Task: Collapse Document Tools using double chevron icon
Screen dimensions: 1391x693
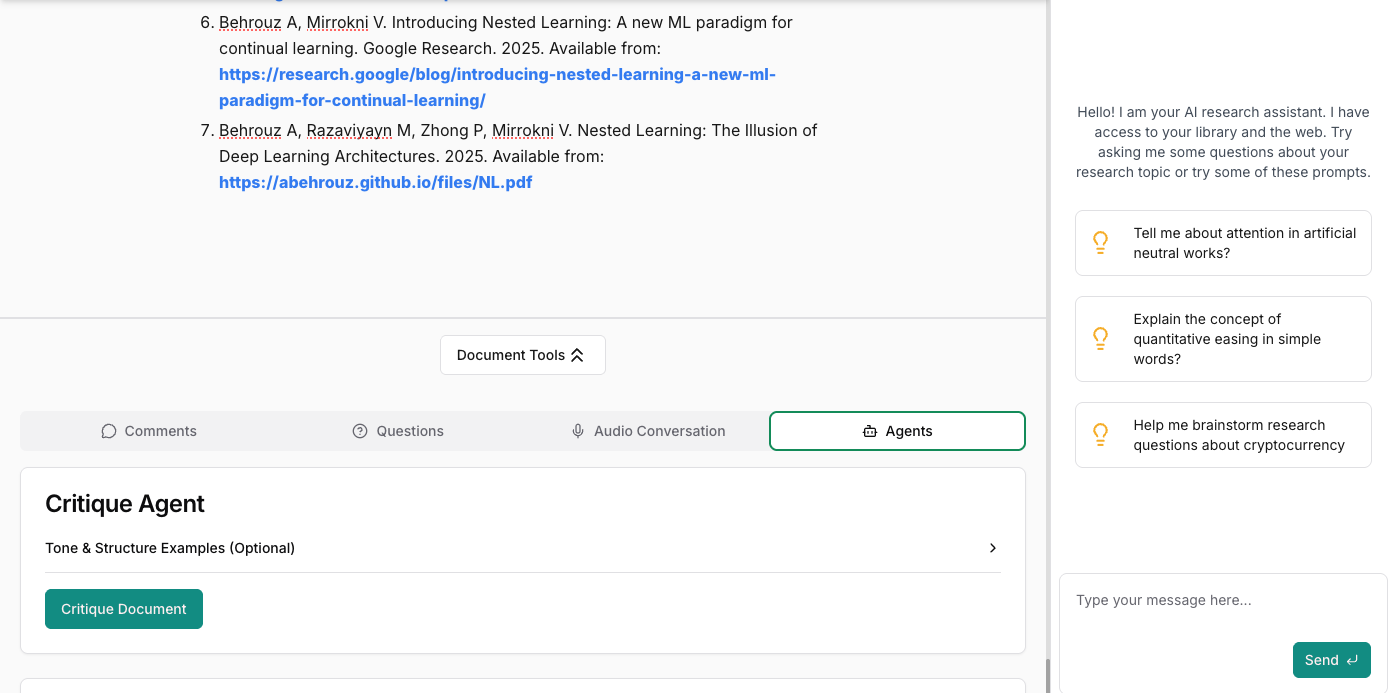Action: coord(577,355)
